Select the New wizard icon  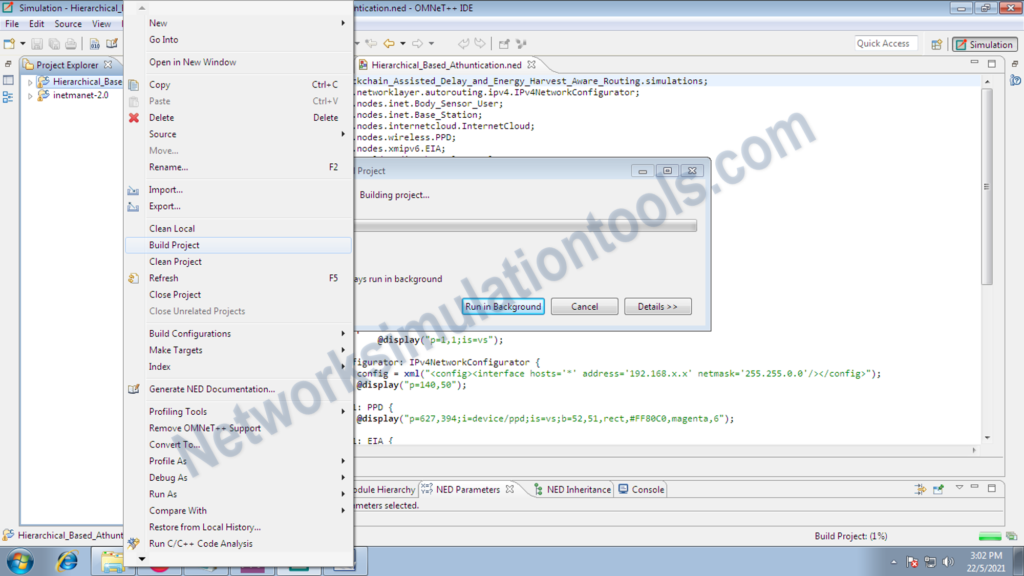pyautogui.click(x=9, y=43)
